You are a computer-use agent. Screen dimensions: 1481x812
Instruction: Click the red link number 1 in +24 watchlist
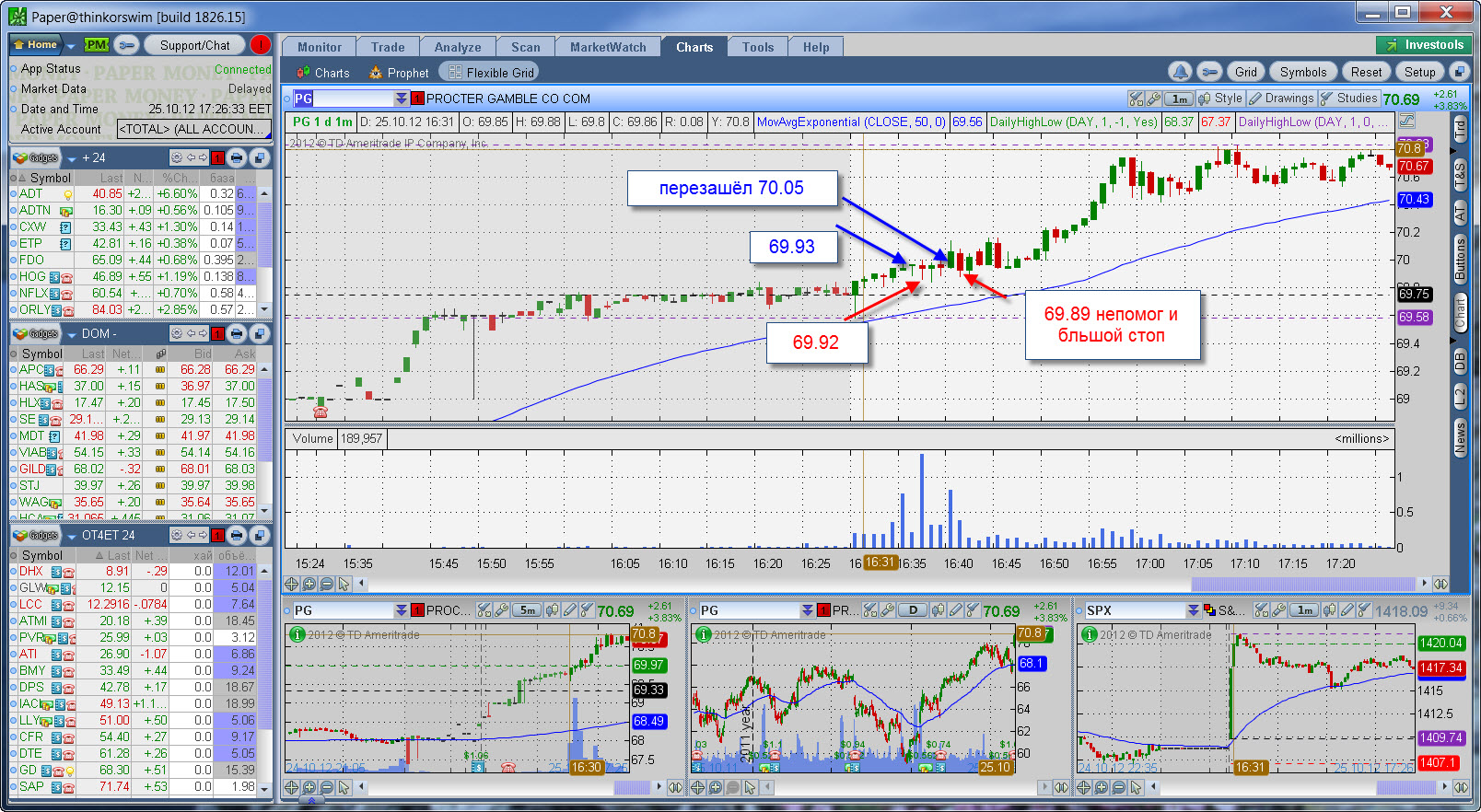click(x=217, y=157)
